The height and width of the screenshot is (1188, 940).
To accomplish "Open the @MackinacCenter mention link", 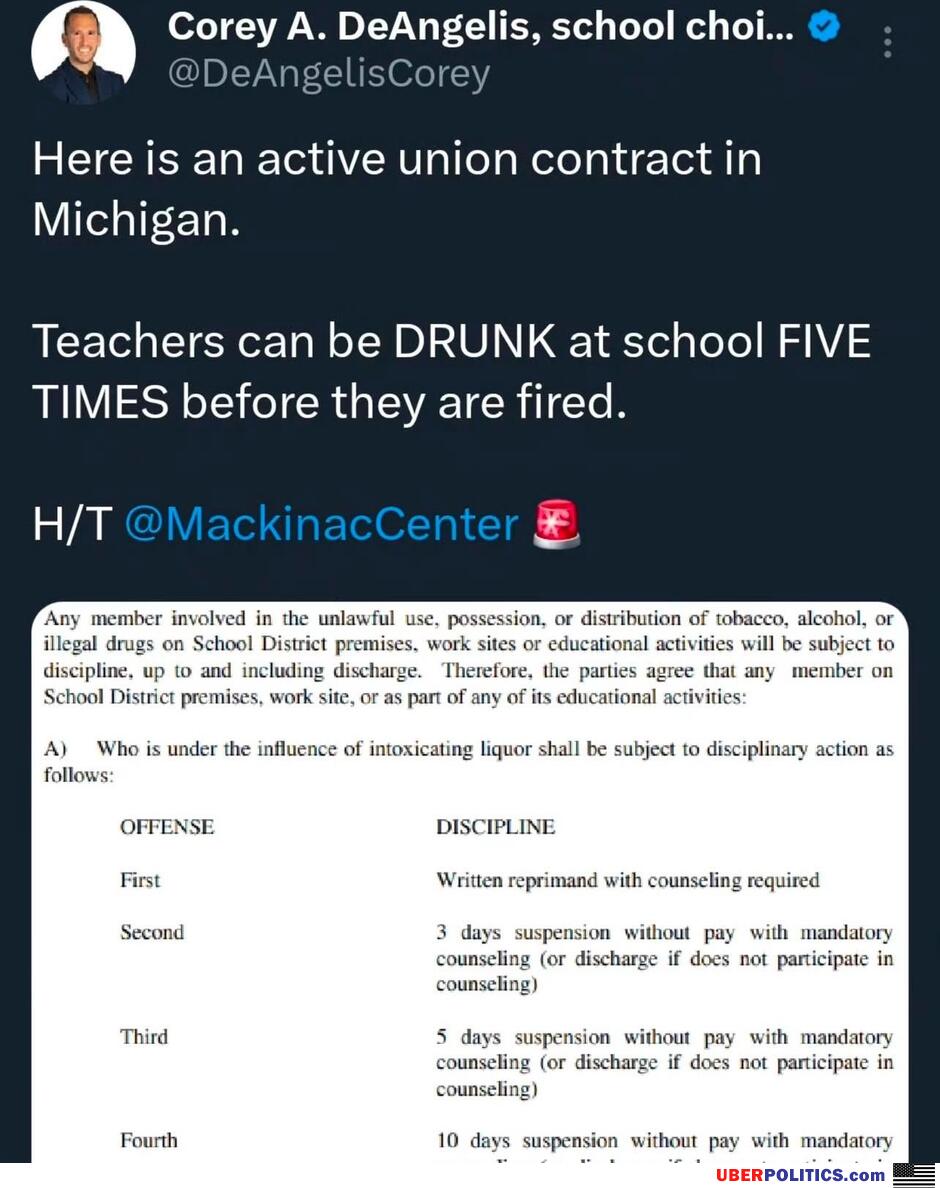I will click(x=321, y=524).
